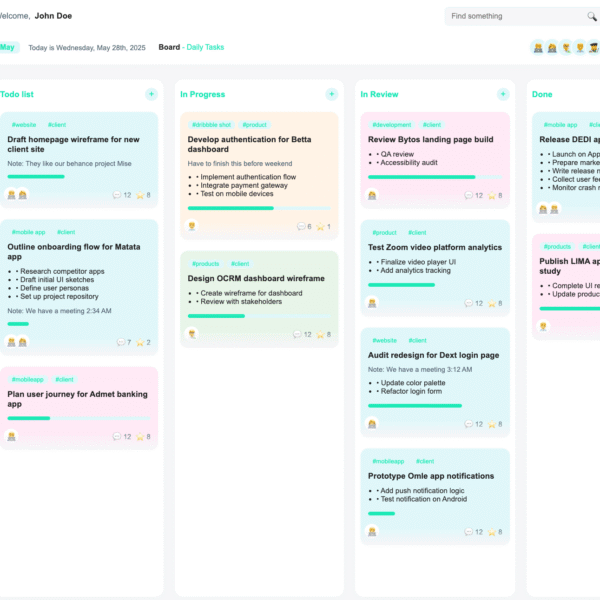Click plus icon in In Review column

(511, 94)
